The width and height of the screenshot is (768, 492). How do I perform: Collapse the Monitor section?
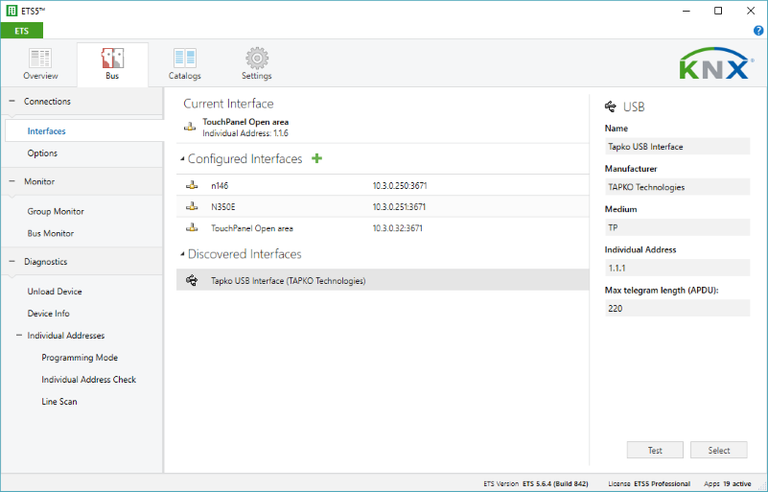12,181
